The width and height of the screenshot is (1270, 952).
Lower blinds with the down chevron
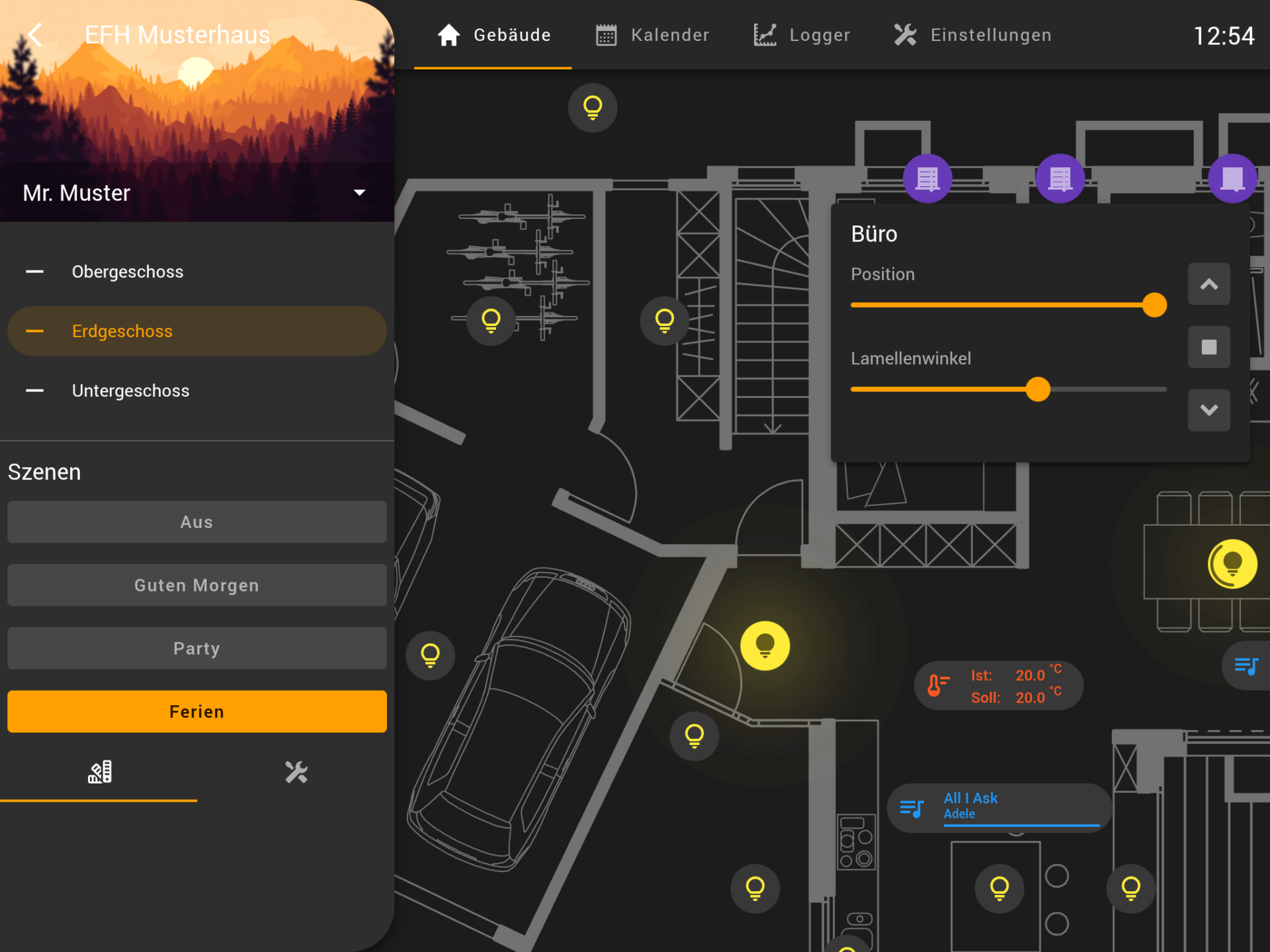coord(1208,410)
